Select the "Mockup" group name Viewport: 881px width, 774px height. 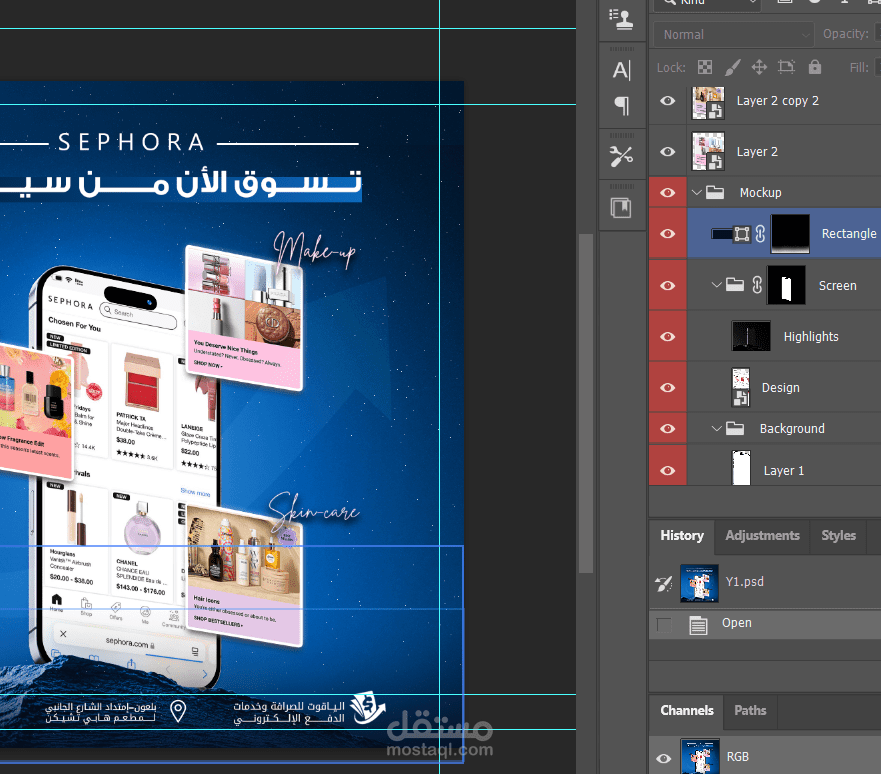pyautogui.click(x=761, y=193)
